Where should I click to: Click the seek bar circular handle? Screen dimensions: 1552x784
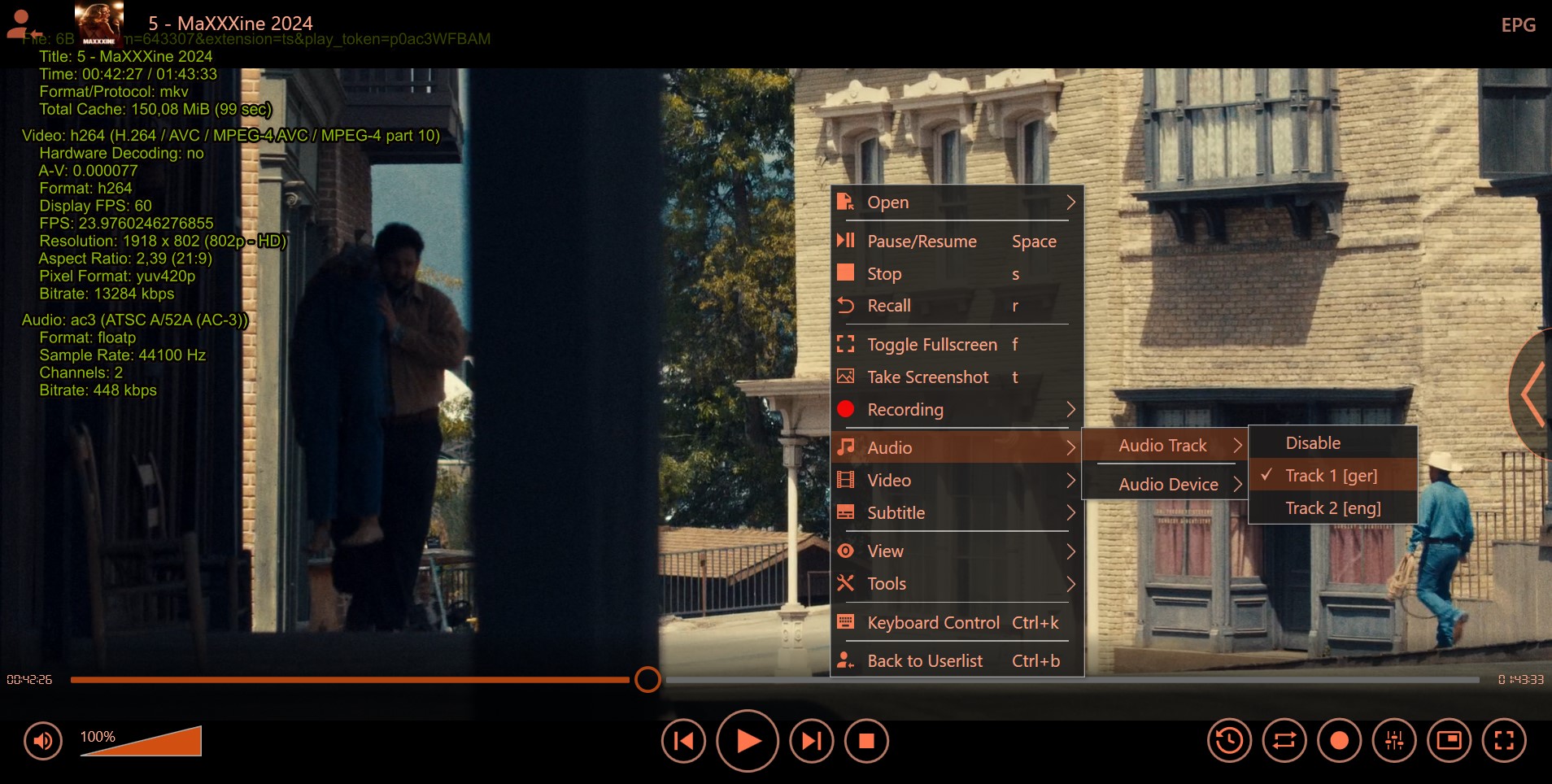tap(647, 679)
